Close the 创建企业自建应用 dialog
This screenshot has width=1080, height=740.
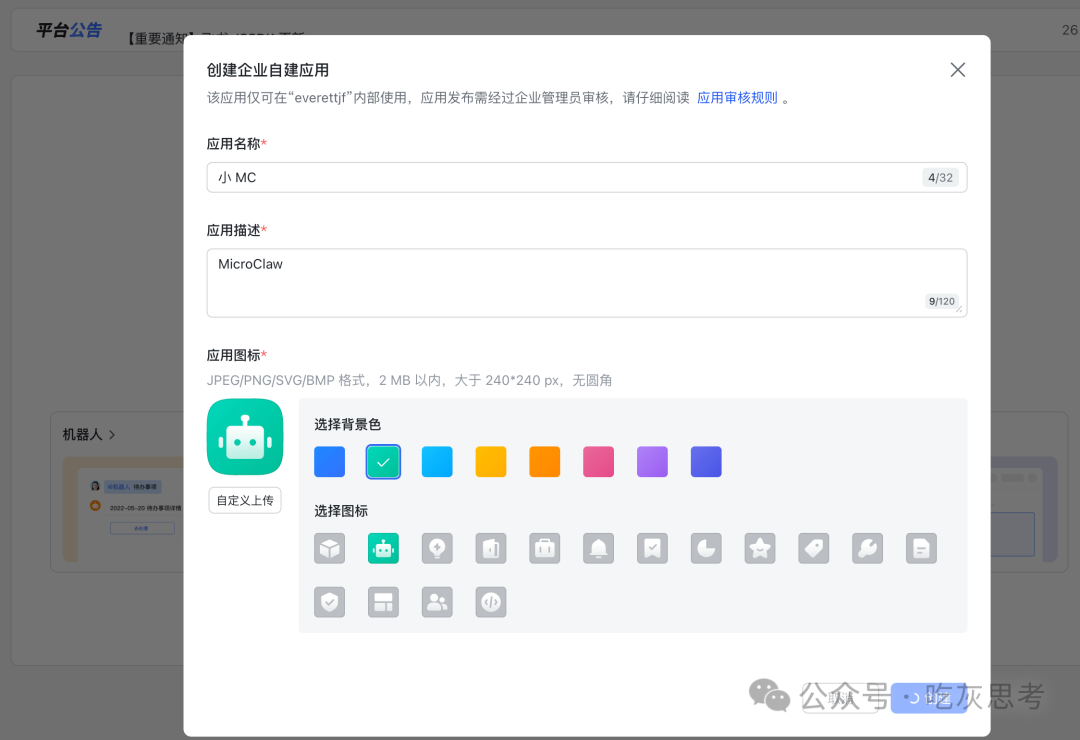(x=957, y=70)
